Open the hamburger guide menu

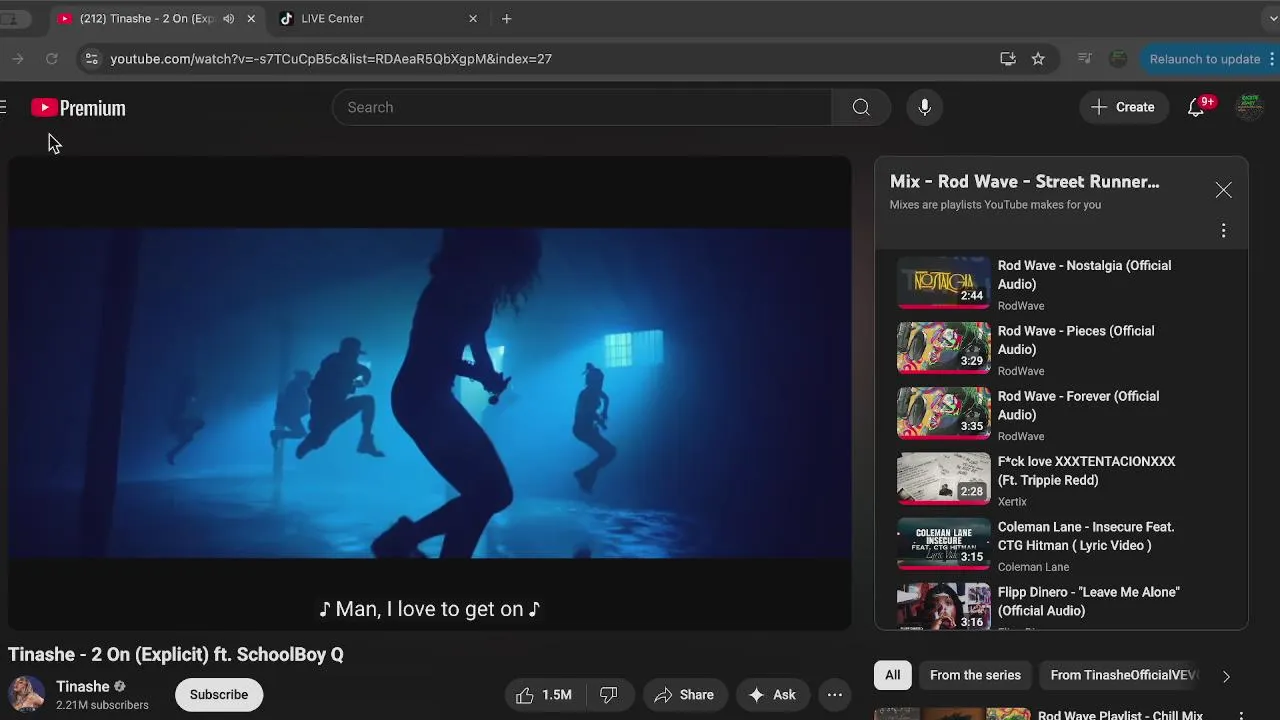coord(3,107)
